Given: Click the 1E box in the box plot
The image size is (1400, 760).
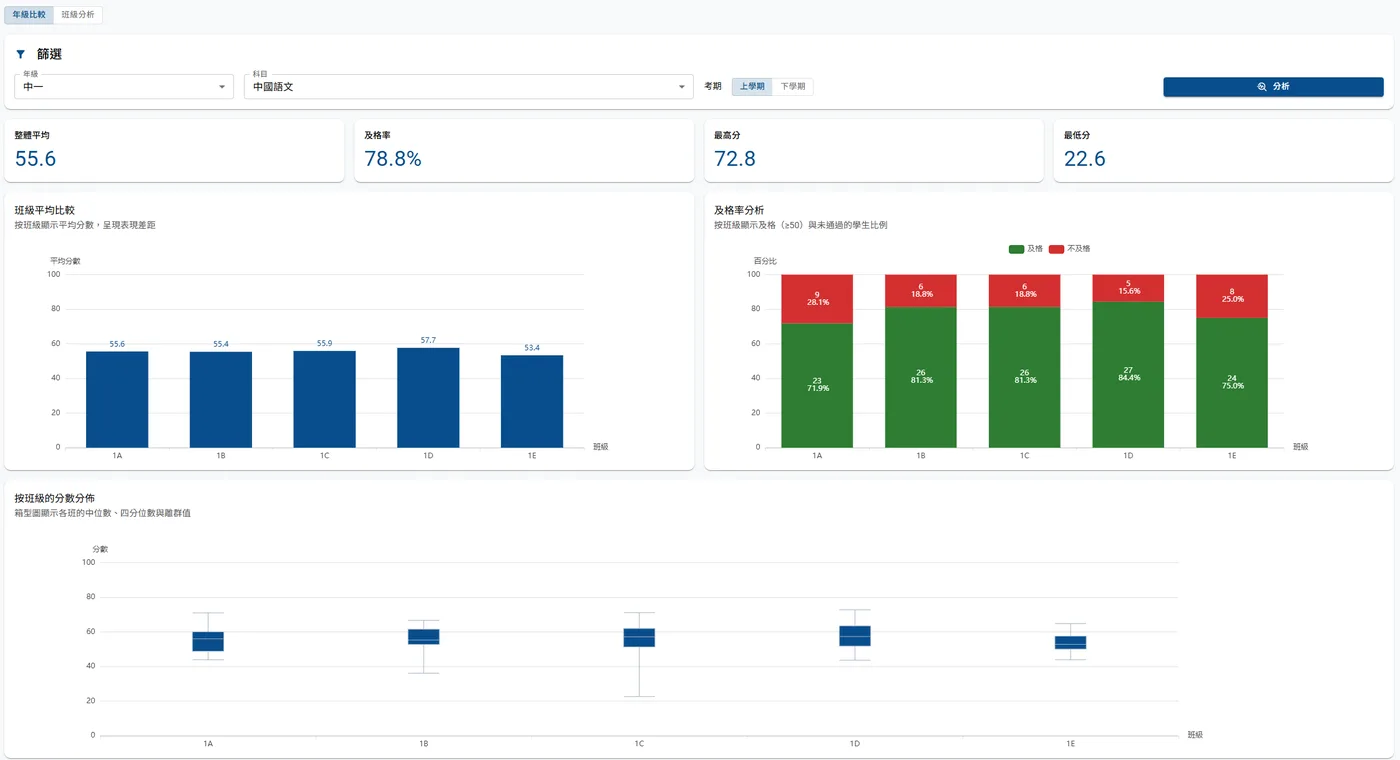Looking at the screenshot, I should (1070, 642).
